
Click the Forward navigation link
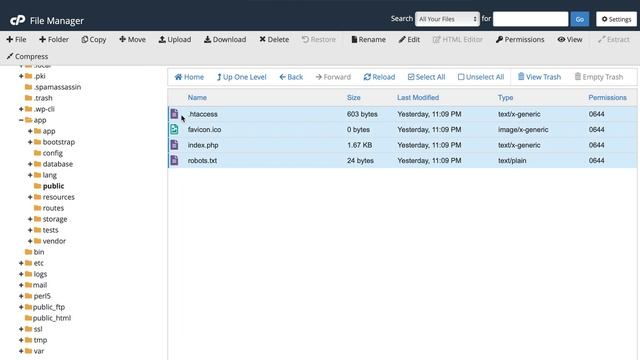(333, 77)
